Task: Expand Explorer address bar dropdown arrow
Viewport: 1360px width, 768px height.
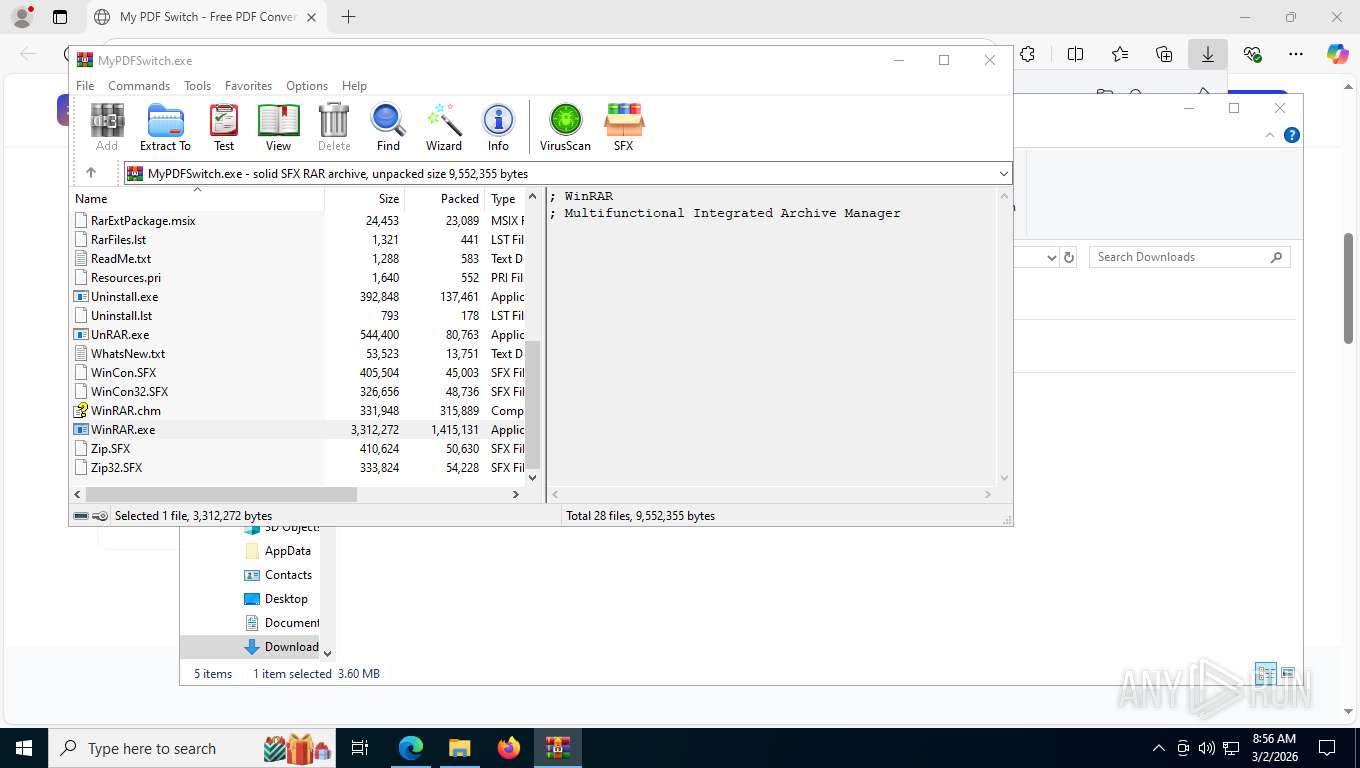Action: [1051, 257]
